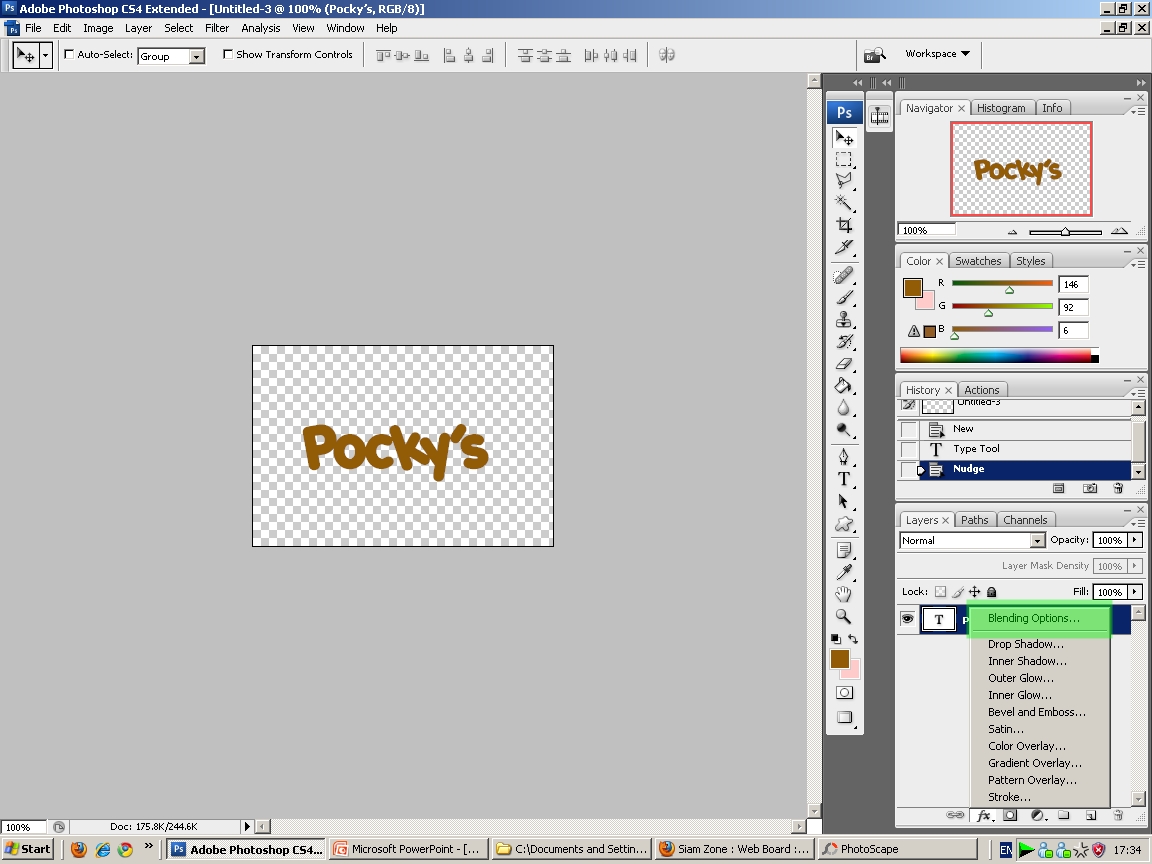Select the Healing Brush tool

844,275
